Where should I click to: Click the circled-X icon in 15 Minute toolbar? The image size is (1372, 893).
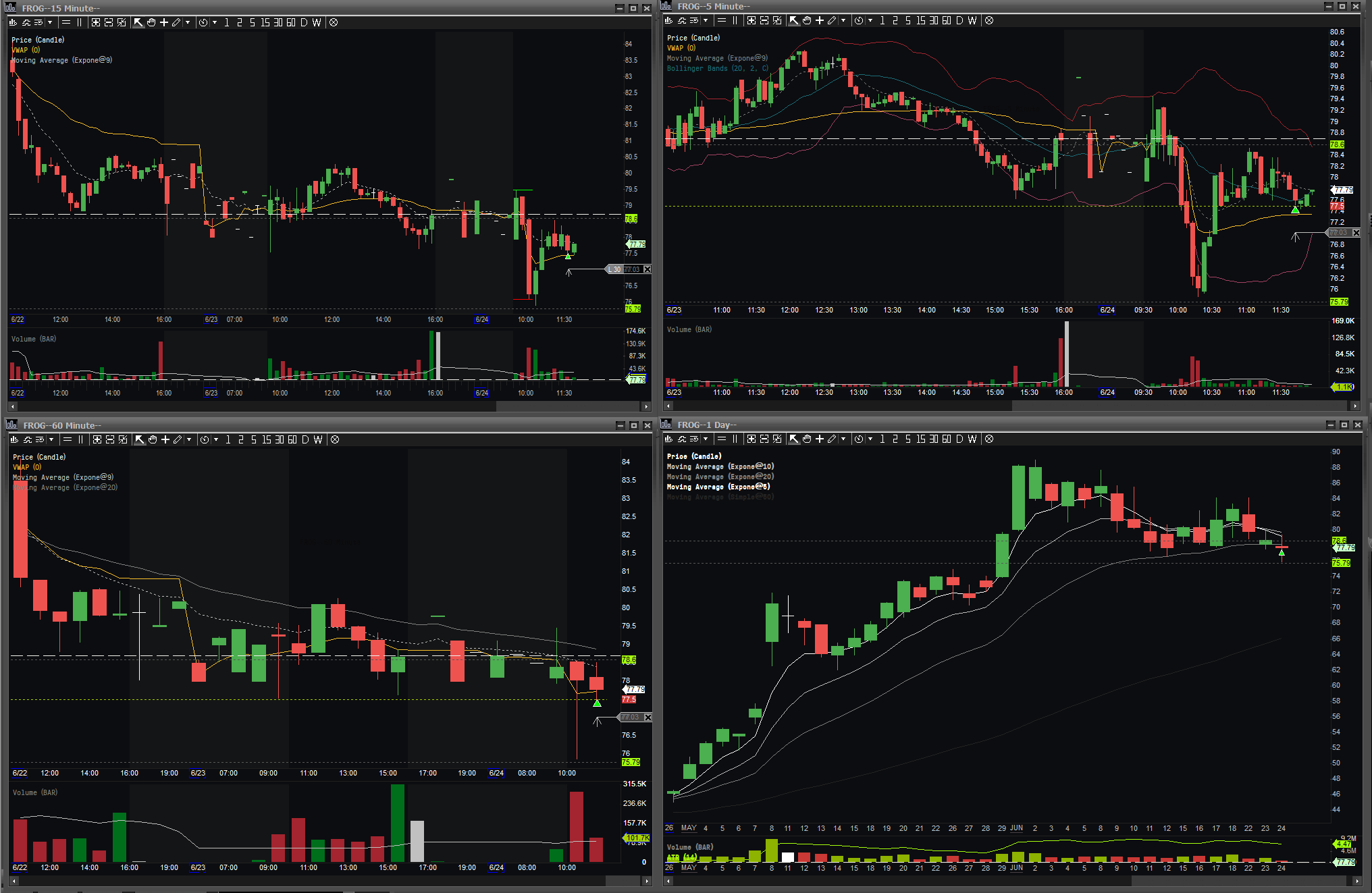(334, 22)
